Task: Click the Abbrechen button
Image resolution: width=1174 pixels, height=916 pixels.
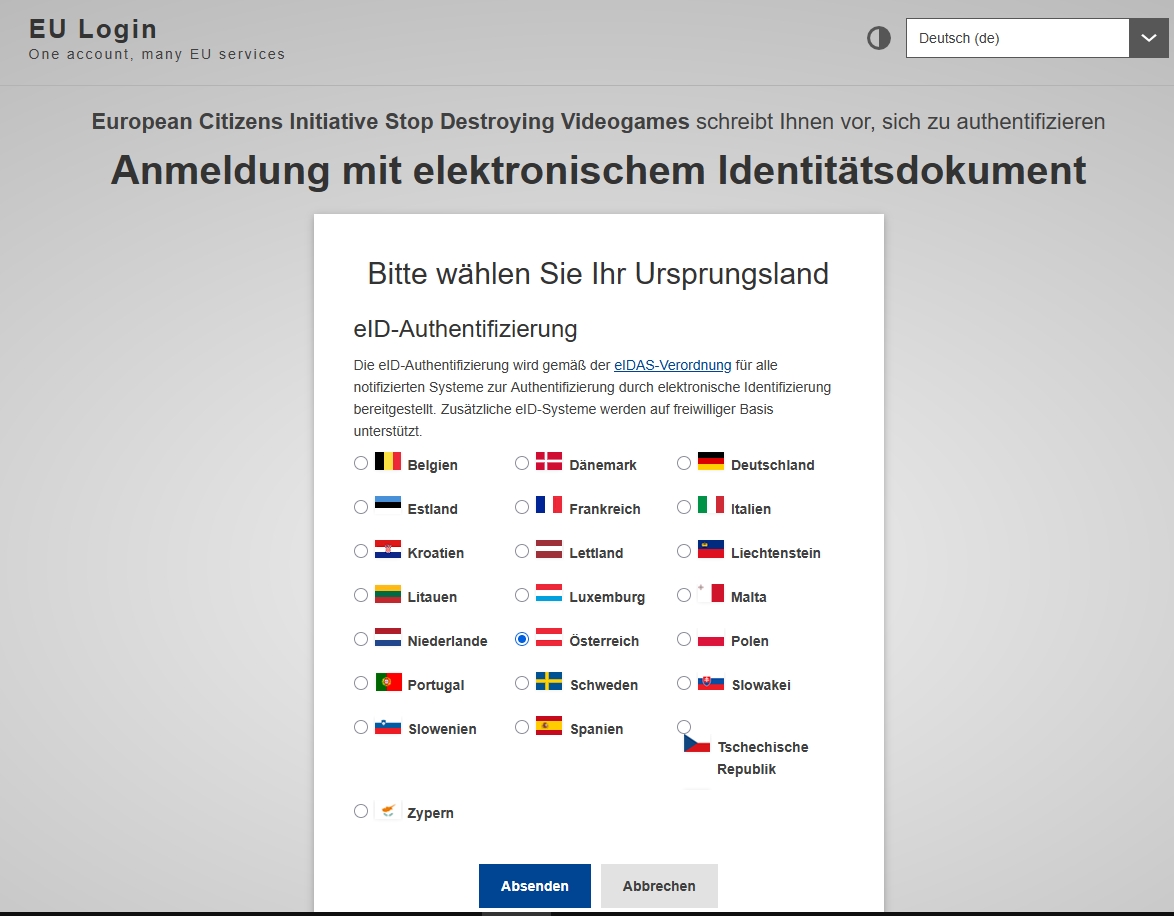Action: pos(659,886)
